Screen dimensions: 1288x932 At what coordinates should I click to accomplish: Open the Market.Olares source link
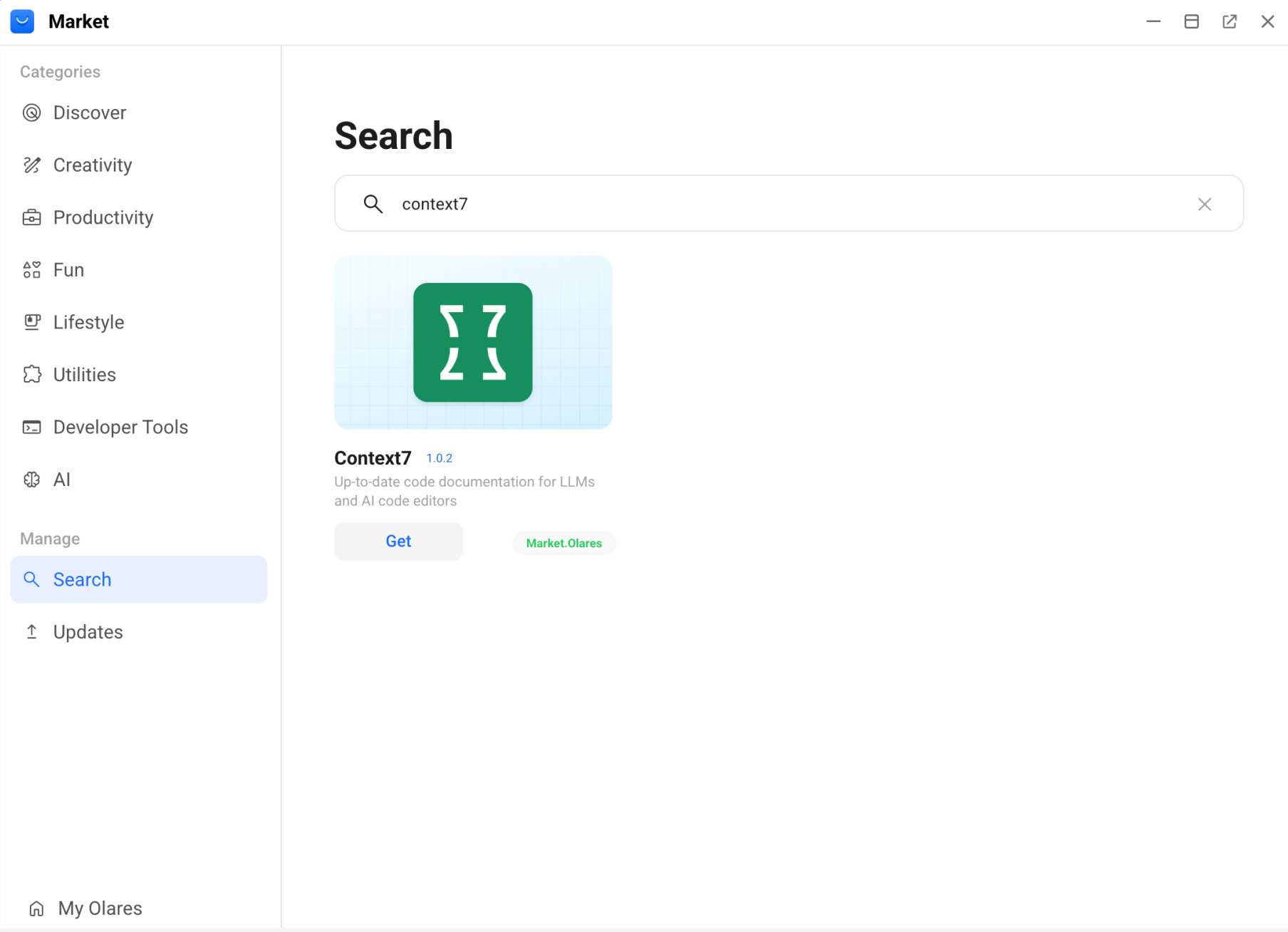(563, 542)
